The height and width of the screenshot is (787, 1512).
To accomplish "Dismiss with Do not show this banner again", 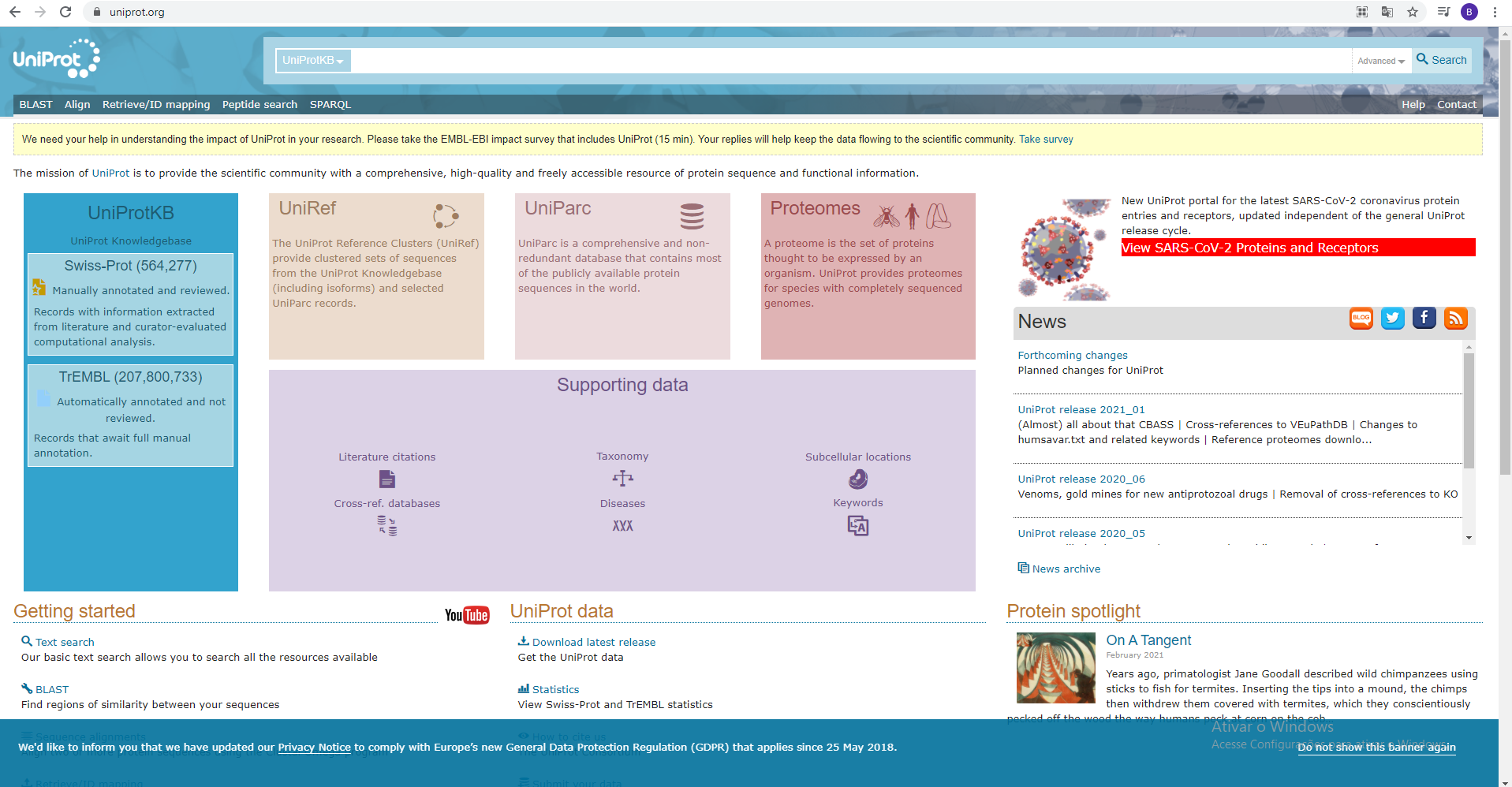I will tap(1376, 748).
